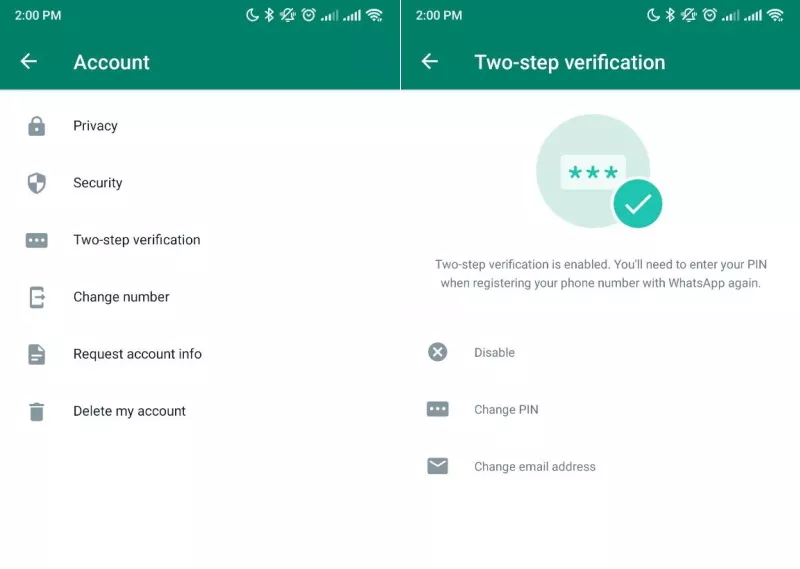800x569 pixels.
Task: Tap the Security shield icon
Action: (x=37, y=183)
